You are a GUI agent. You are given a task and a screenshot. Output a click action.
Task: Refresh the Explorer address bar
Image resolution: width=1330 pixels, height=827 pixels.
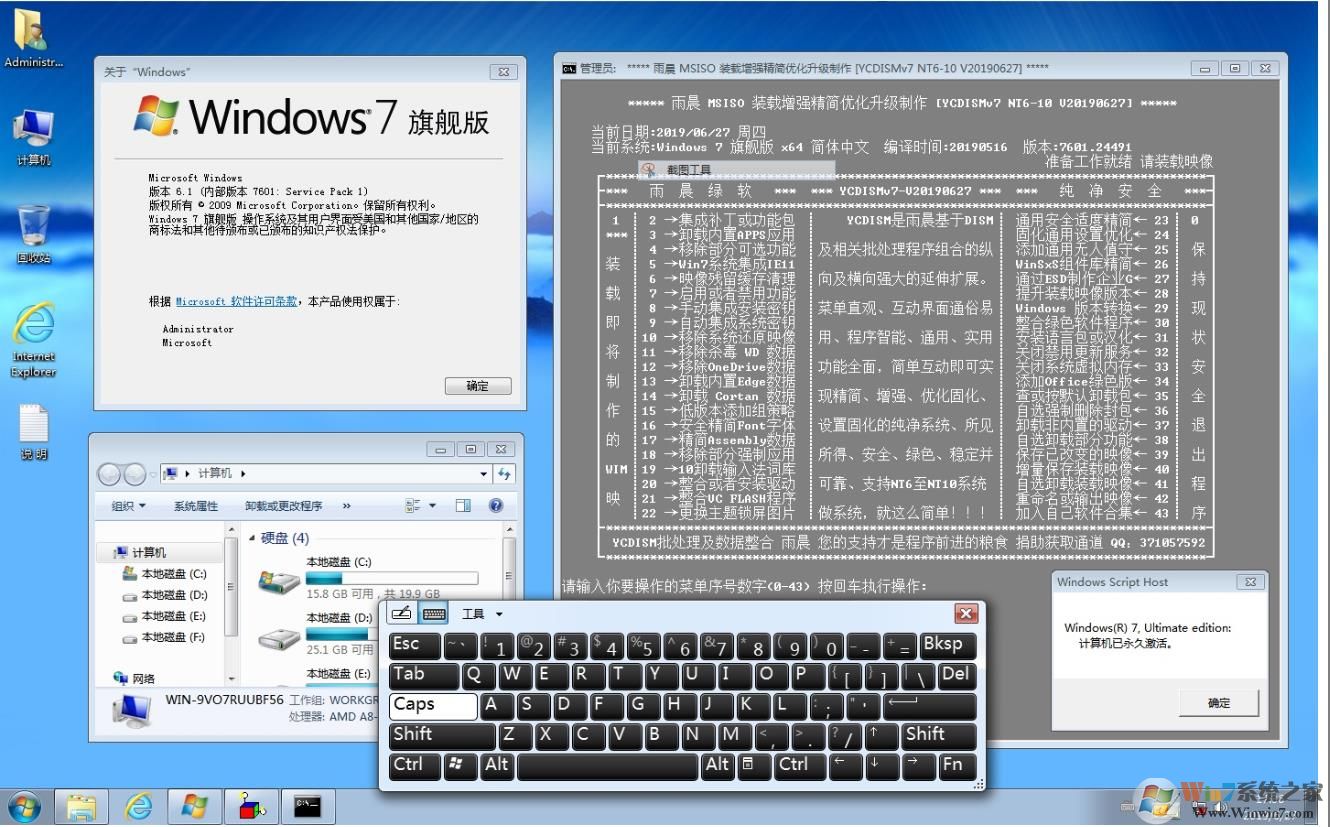pos(504,473)
